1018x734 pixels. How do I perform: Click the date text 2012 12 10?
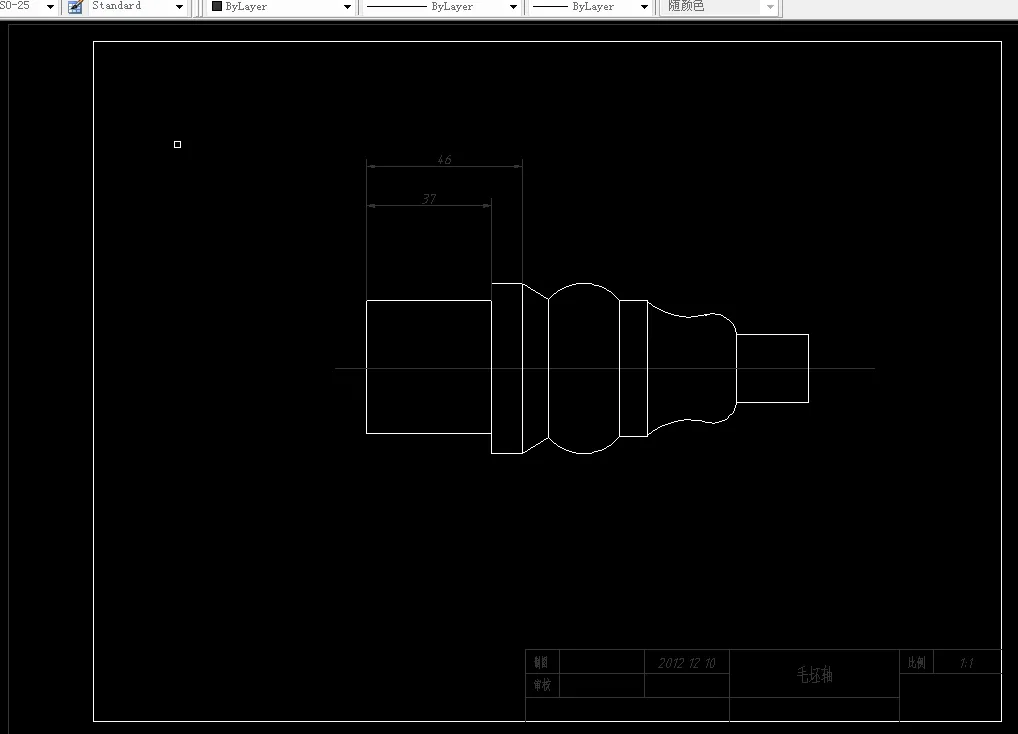[x=686, y=663]
